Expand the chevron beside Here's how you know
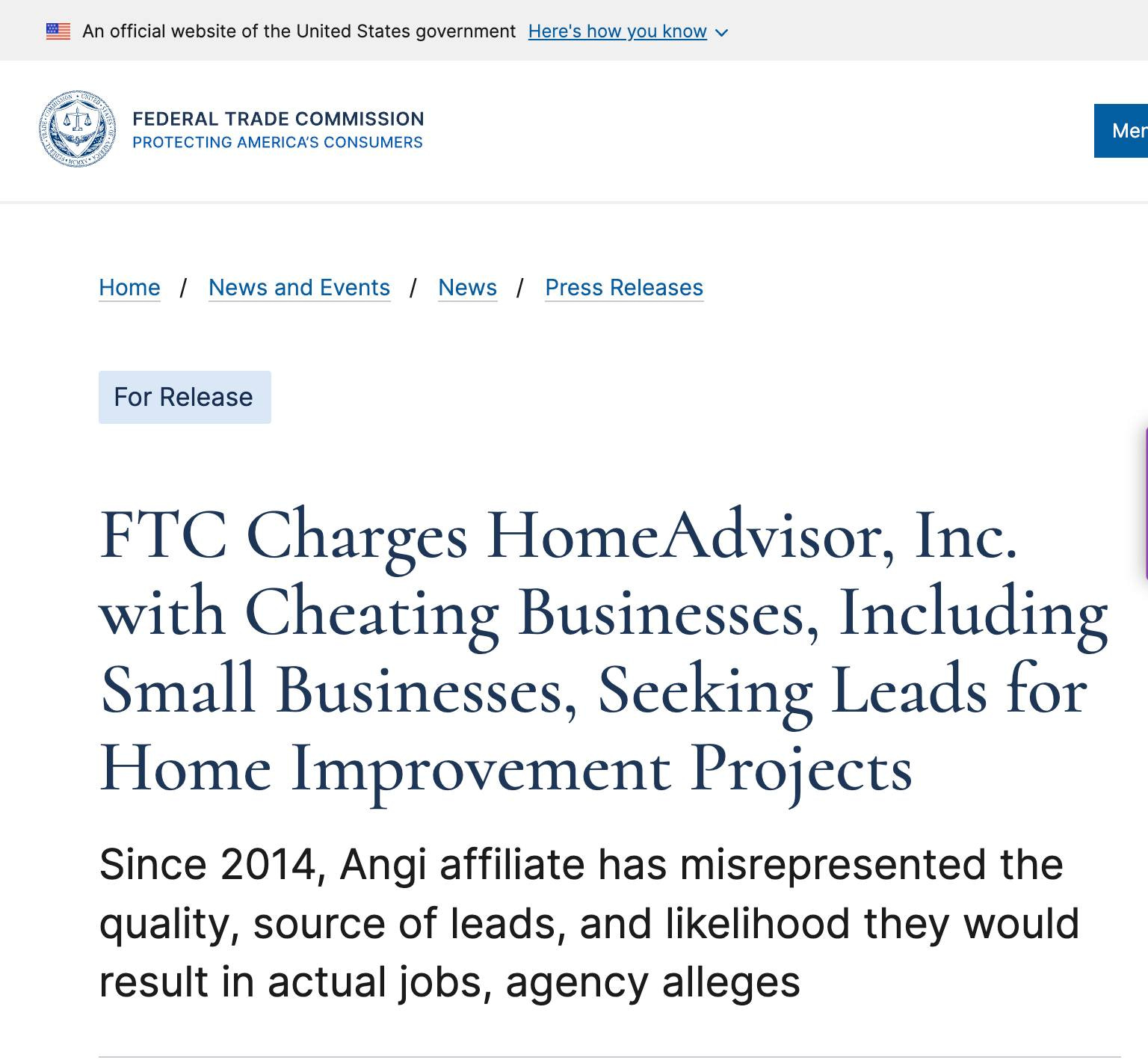Screen dimensions: 1148x1060 tap(721, 32)
